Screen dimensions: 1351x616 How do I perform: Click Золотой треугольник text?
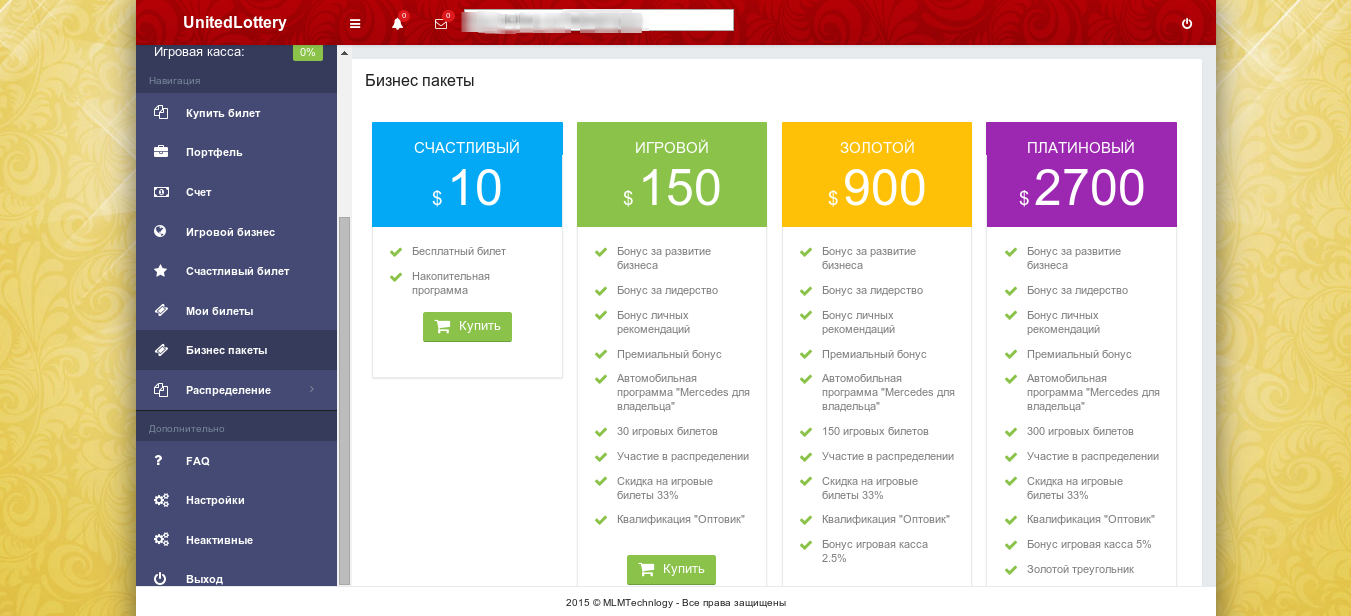click(x=1080, y=569)
